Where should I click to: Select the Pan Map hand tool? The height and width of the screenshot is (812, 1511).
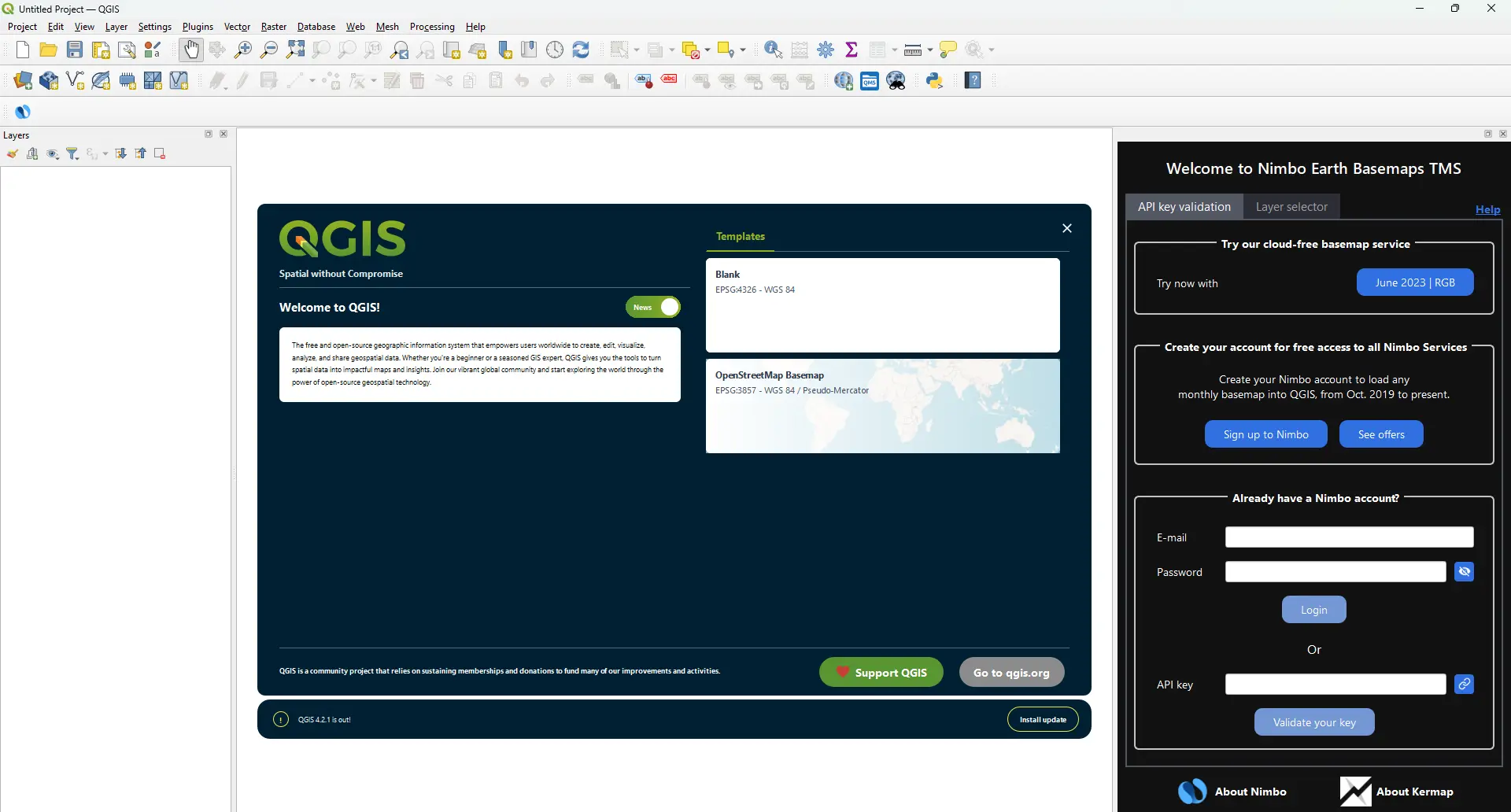191,50
